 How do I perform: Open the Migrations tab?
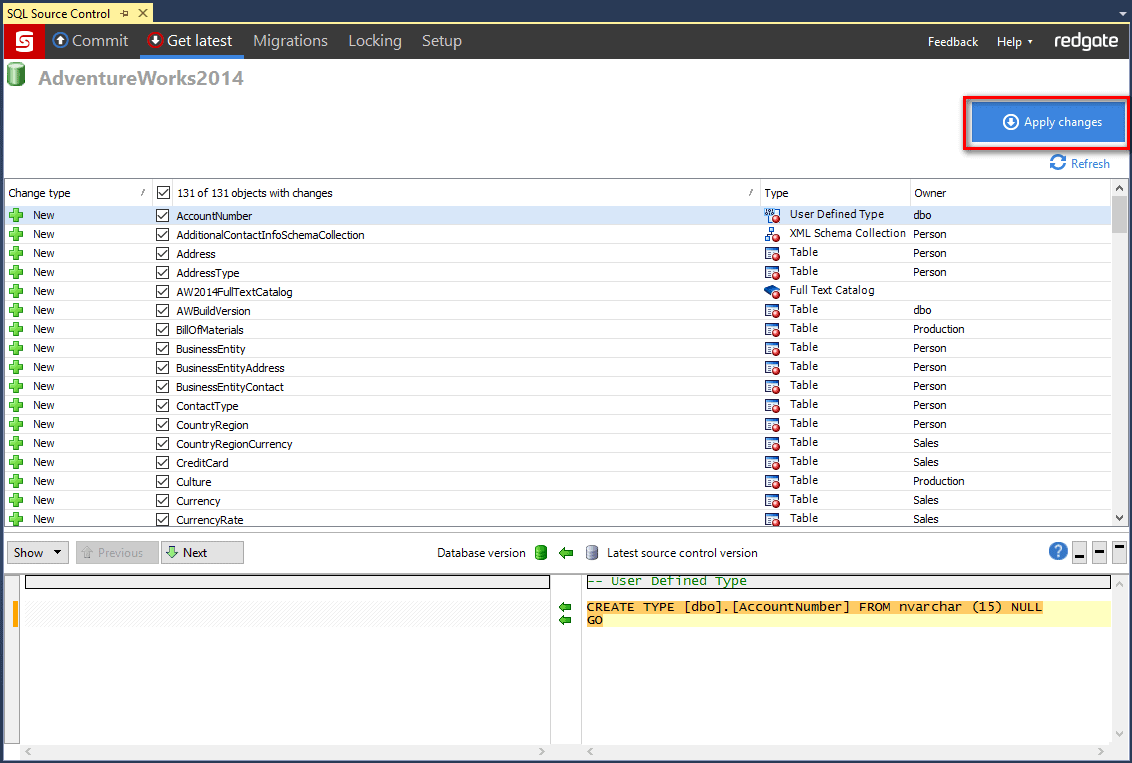click(x=290, y=41)
